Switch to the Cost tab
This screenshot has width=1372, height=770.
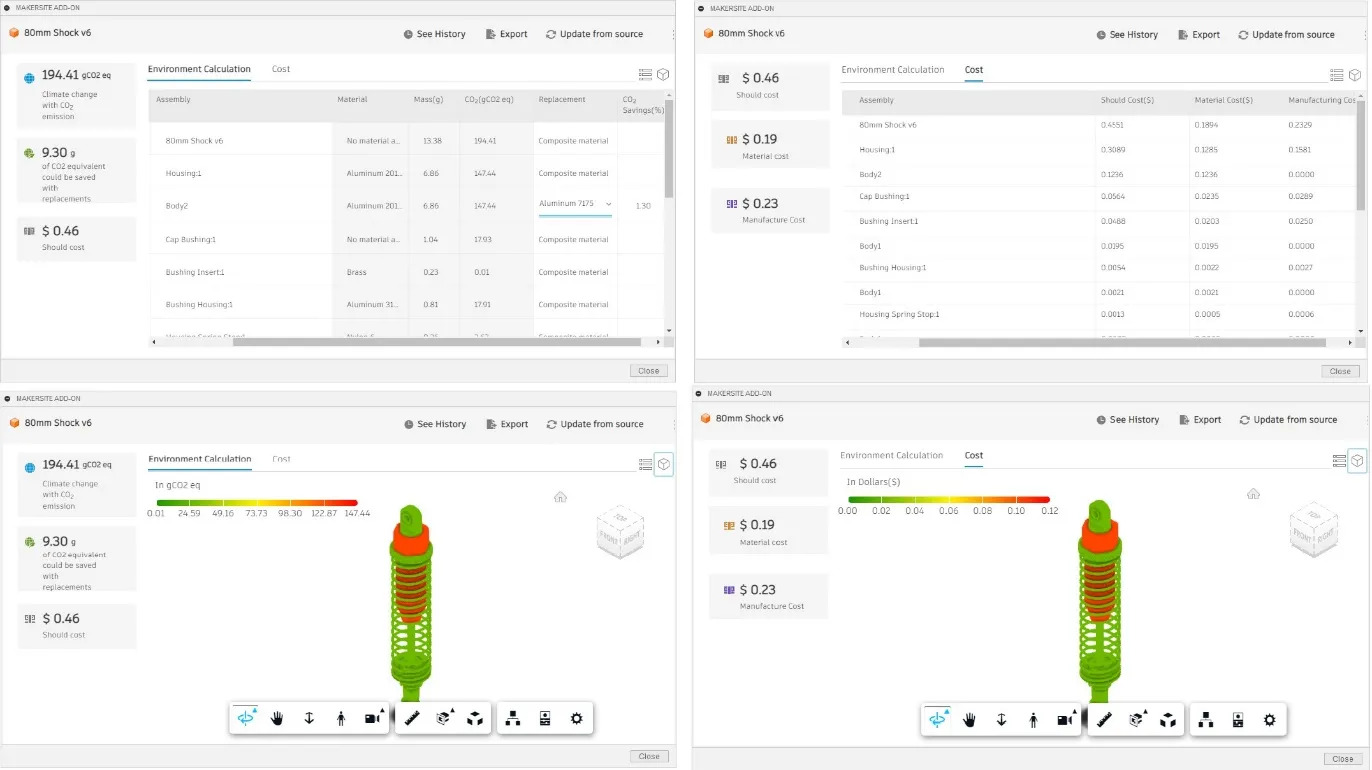coord(281,69)
